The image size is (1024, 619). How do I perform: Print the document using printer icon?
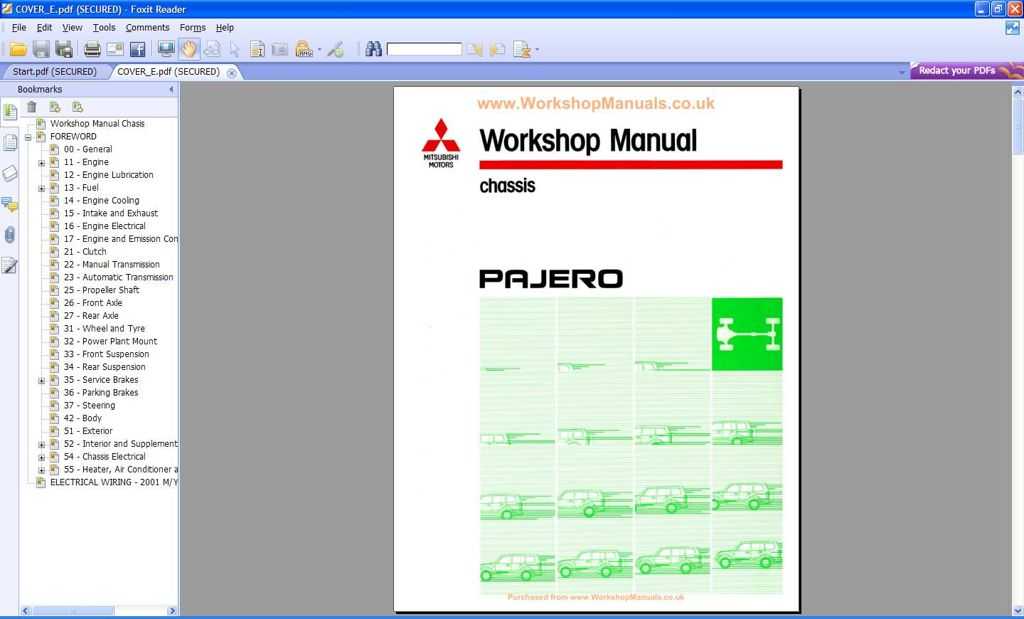pos(92,49)
